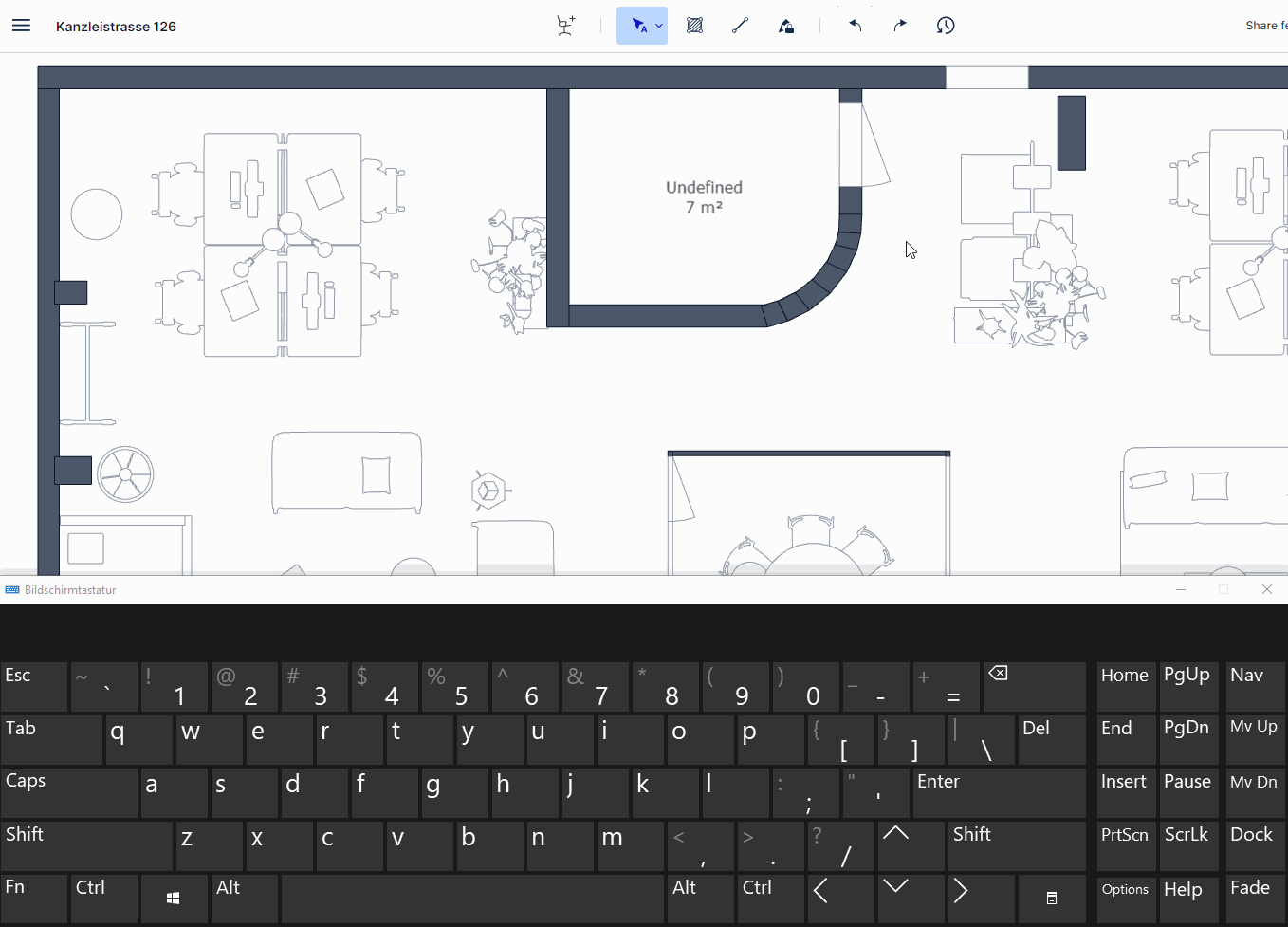
Task: Toggle the Fn key
Action: 34,899
